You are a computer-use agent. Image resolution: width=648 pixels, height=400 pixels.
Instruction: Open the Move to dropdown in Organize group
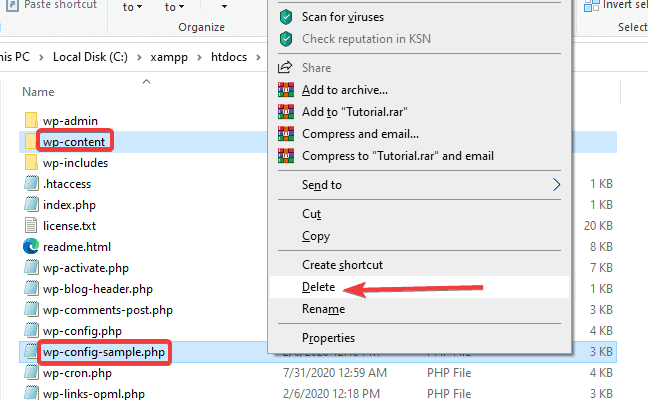(x=133, y=7)
